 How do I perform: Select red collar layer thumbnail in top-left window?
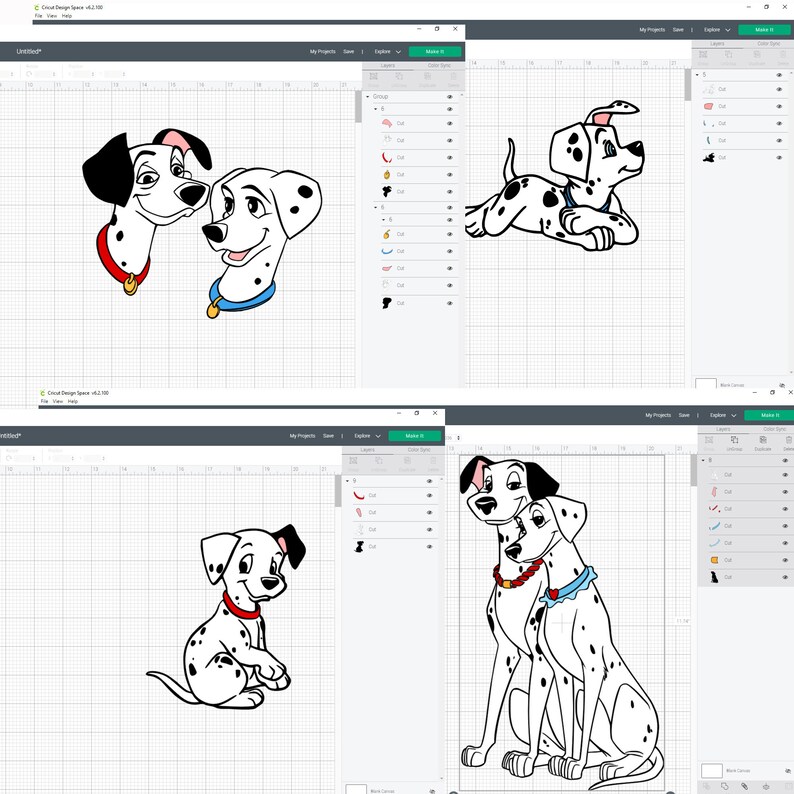pyautogui.click(x=387, y=157)
